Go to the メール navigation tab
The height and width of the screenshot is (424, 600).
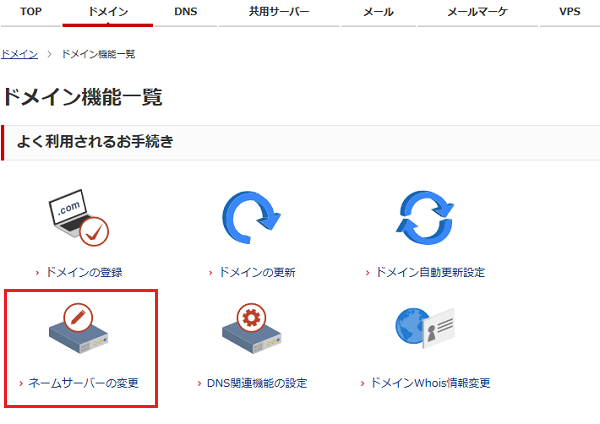pyautogui.click(x=378, y=12)
